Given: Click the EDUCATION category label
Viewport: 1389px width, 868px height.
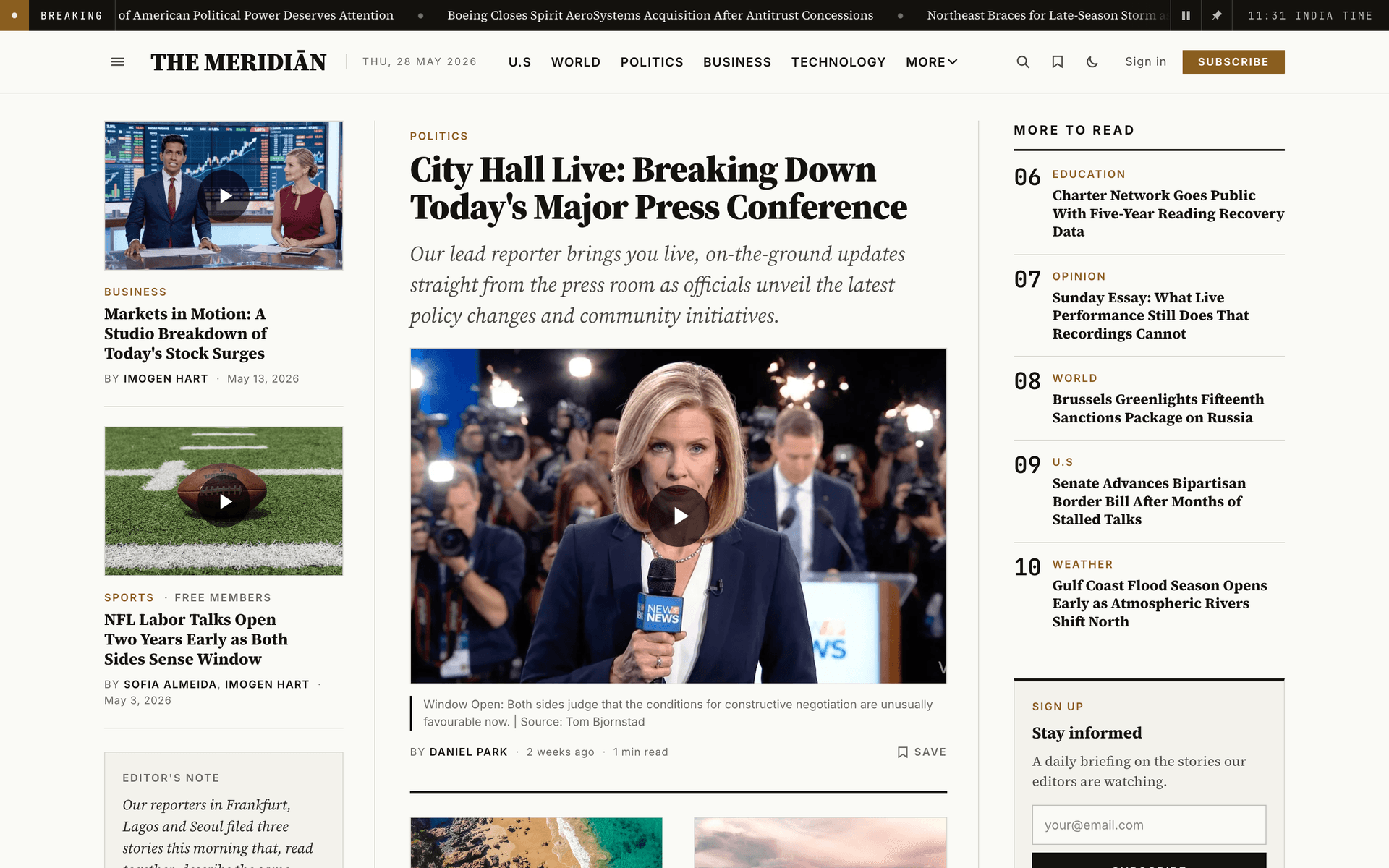Looking at the screenshot, I should [1089, 174].
